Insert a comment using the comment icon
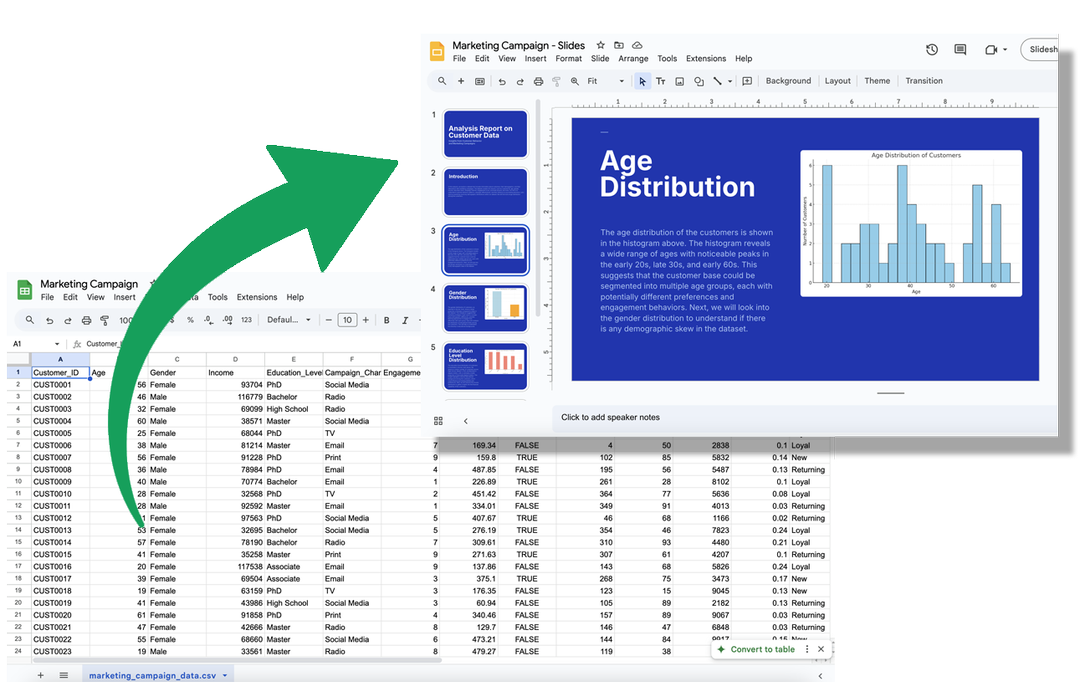Screen dimensions: 1080x682 (x=747, y=81)
